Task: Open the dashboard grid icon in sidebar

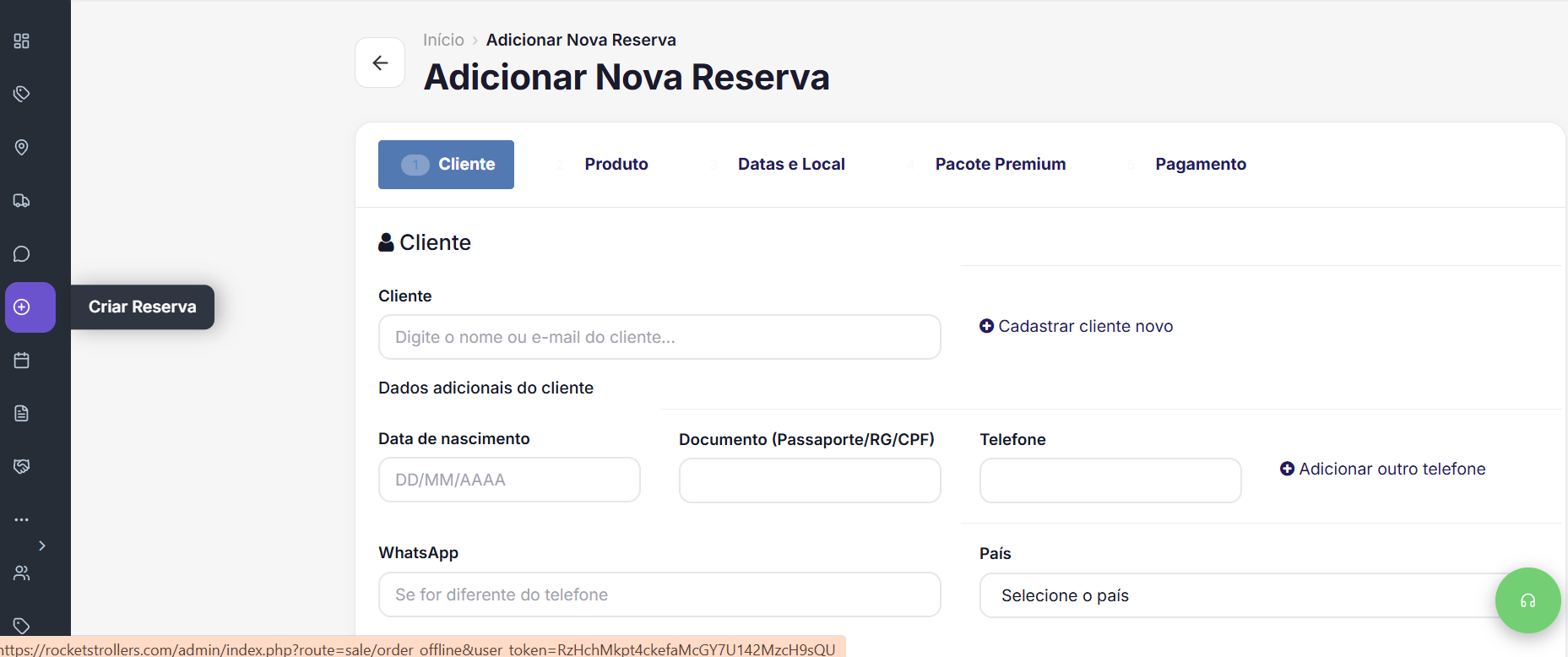Action: (22, 41)
